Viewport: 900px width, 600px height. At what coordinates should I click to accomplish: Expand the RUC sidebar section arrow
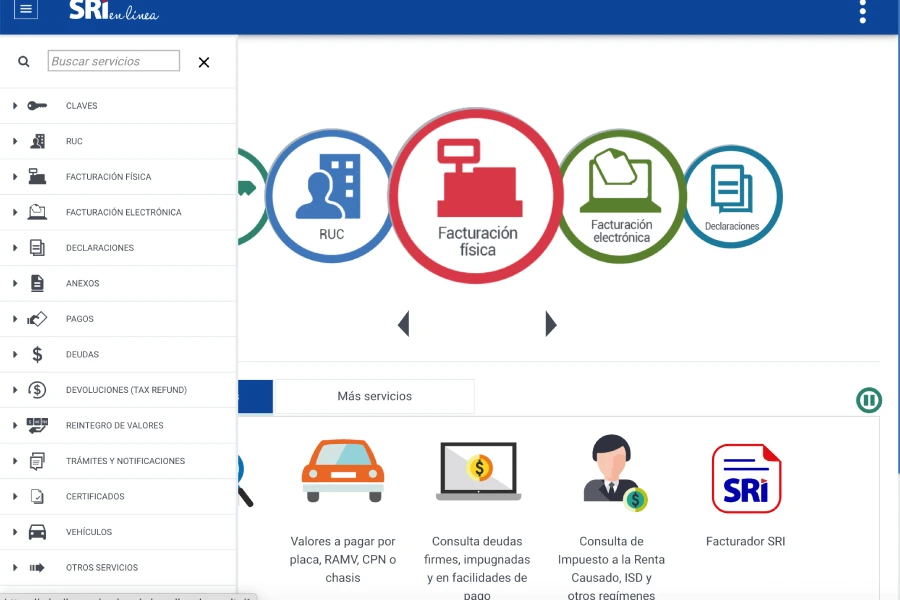15,141
